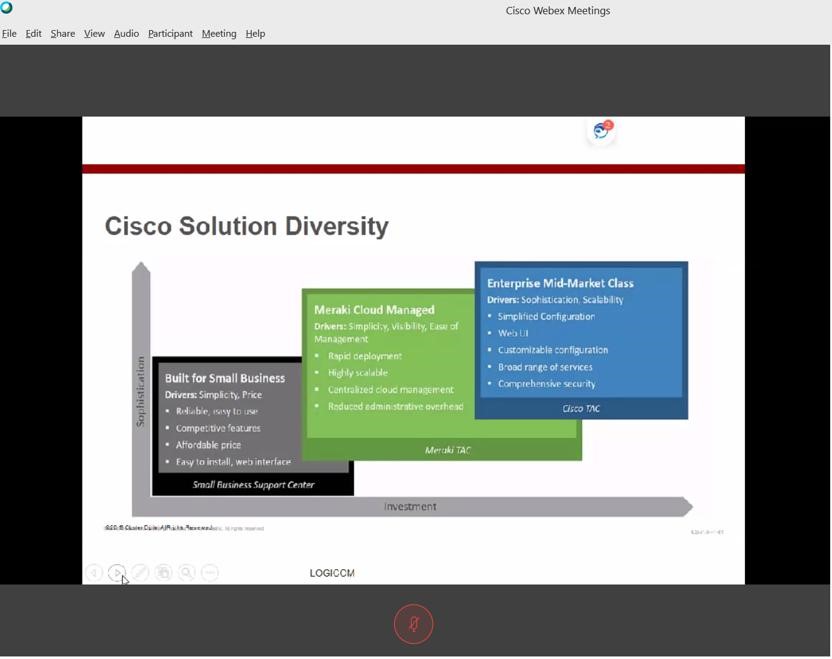Open the slide copy/see-all-slides icon
This screenshot has height=659, width=832.
click(163, 573)
